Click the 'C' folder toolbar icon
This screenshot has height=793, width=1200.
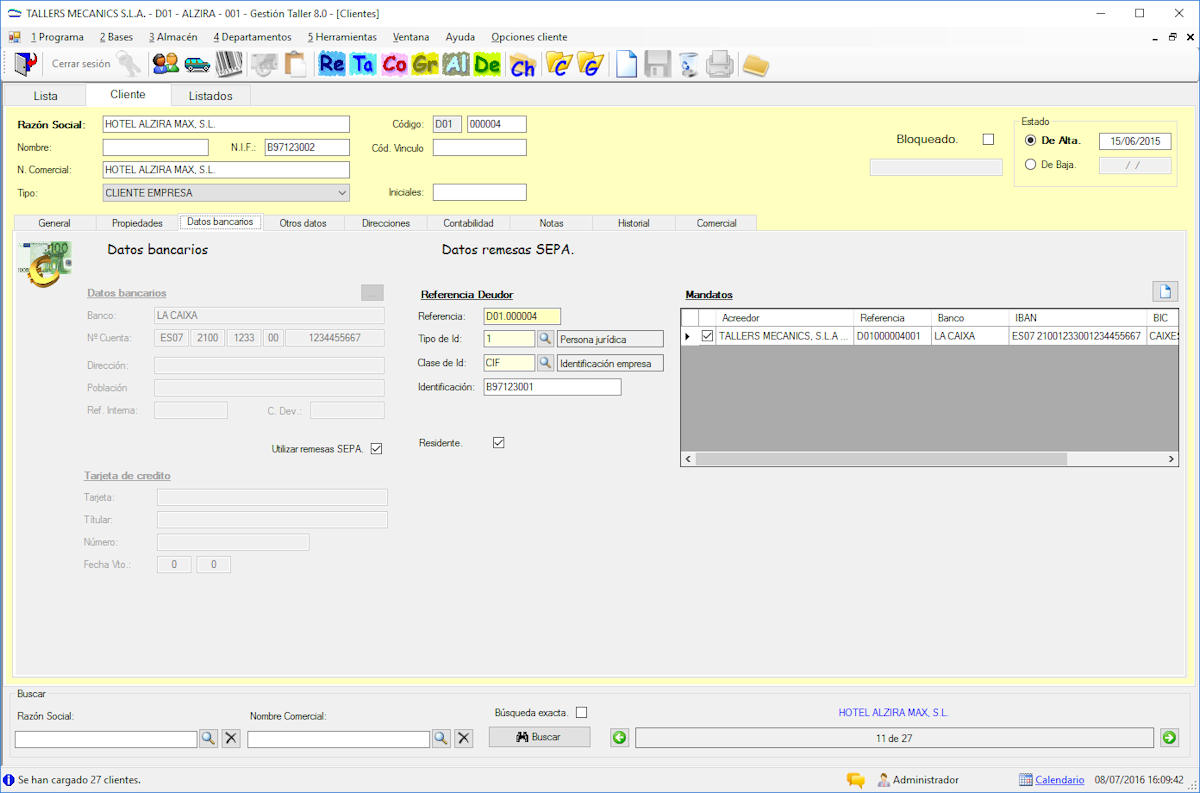point(559,65)
